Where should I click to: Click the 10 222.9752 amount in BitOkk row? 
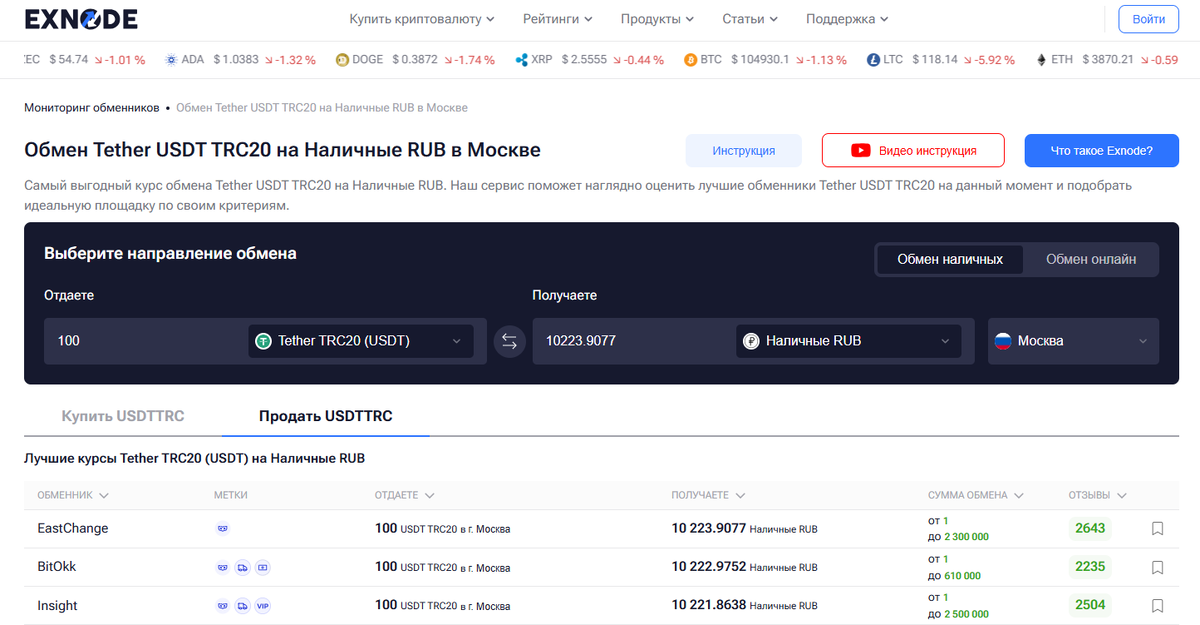709,567
